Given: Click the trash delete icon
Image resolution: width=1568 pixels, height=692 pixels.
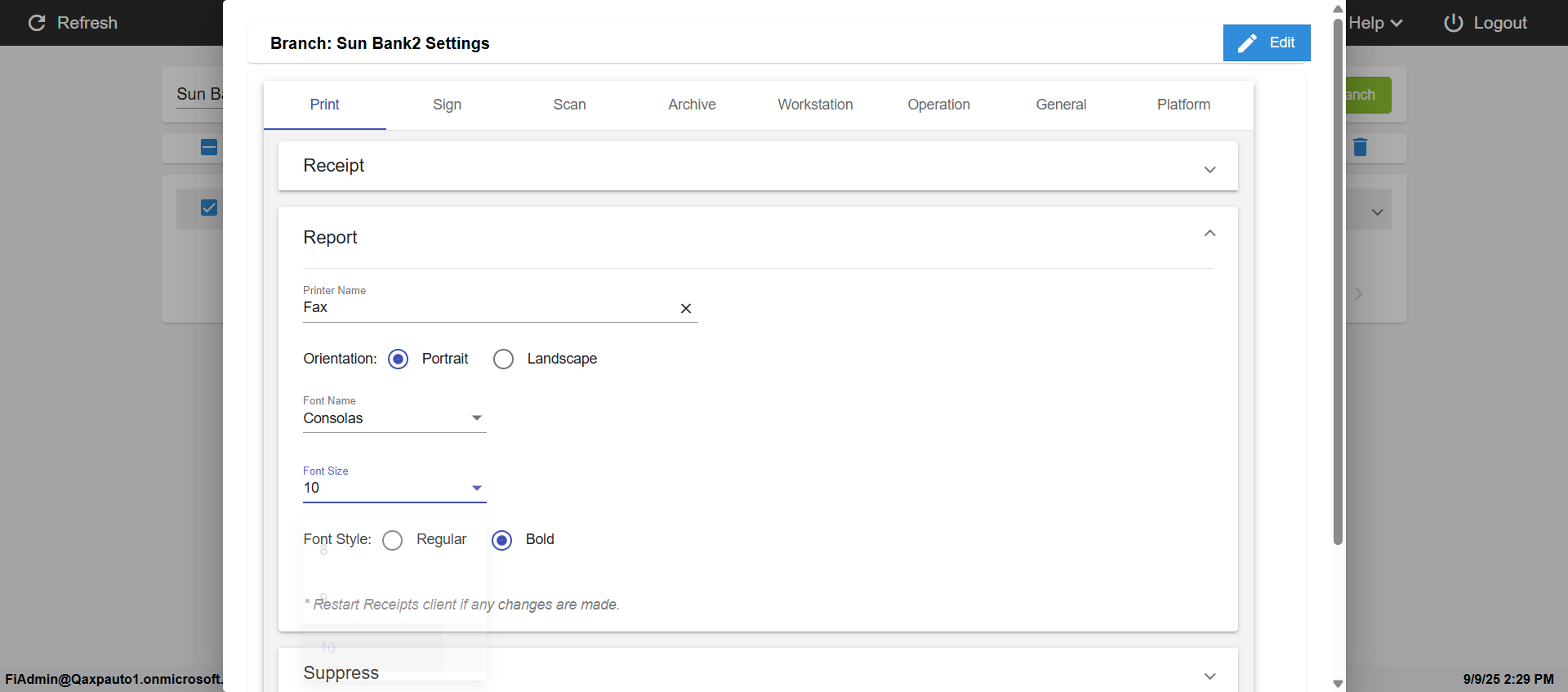Looking at the screenshot, I should 1360,147.
